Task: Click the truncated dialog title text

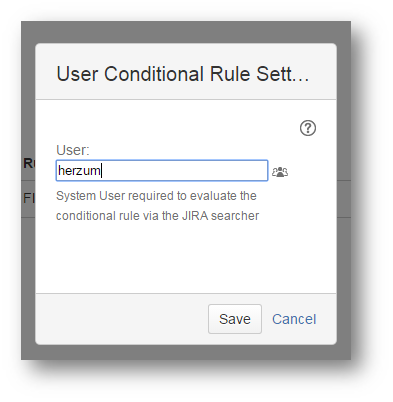Action: [183, 74]
